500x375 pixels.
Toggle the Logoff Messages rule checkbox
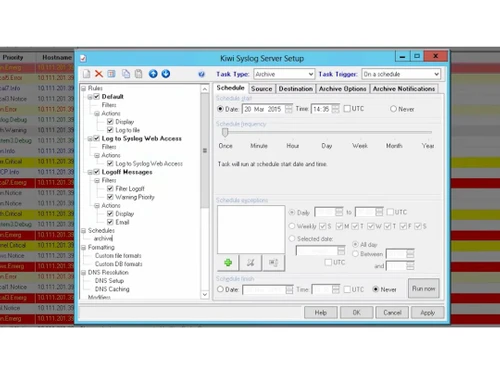tap(97, 172)
